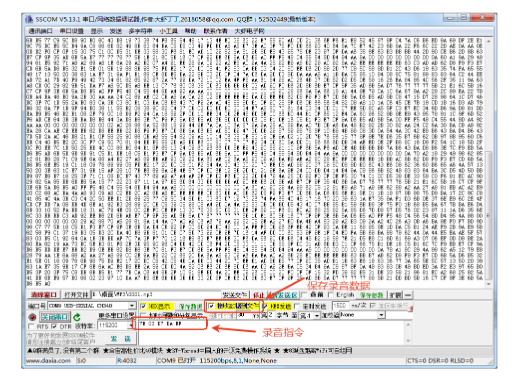The height and width of the screenshot is (376, 513).
Task: Collapse panel with the dash button
Action: pos(408,295)
